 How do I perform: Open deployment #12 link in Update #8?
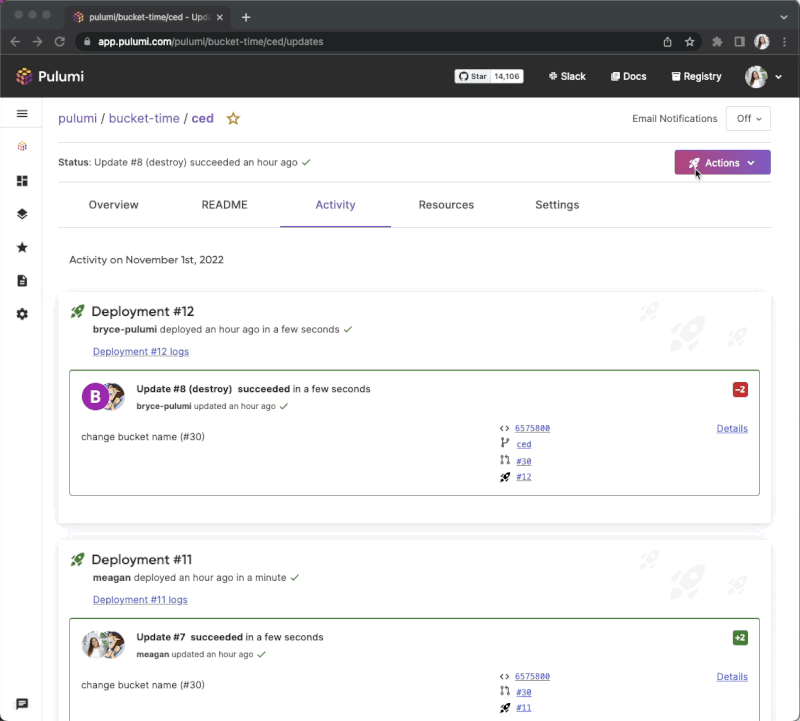[x=523, y=477]
